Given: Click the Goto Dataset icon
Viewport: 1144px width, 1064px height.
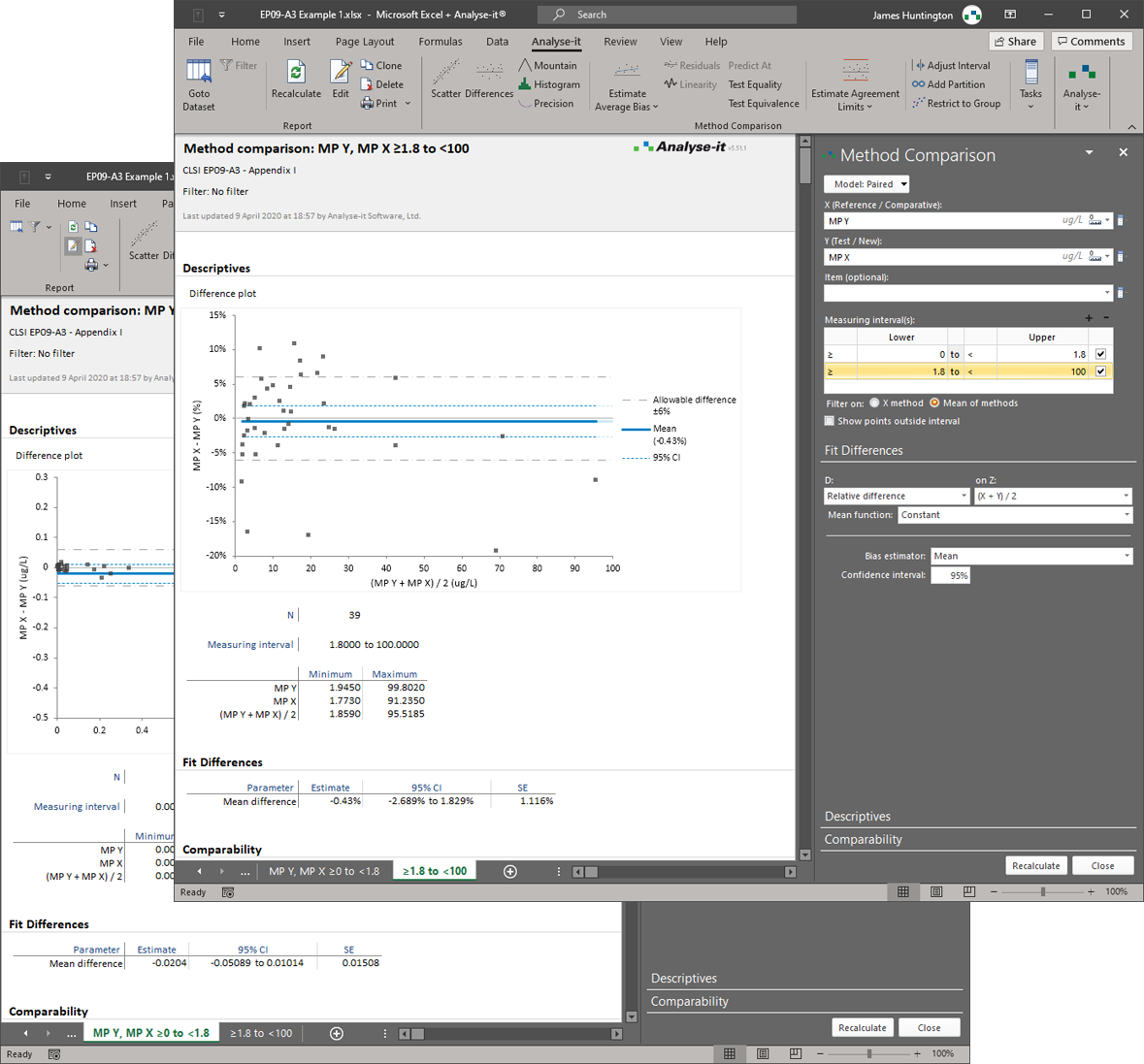Looking at the screenshot, I should coord(199,74).
